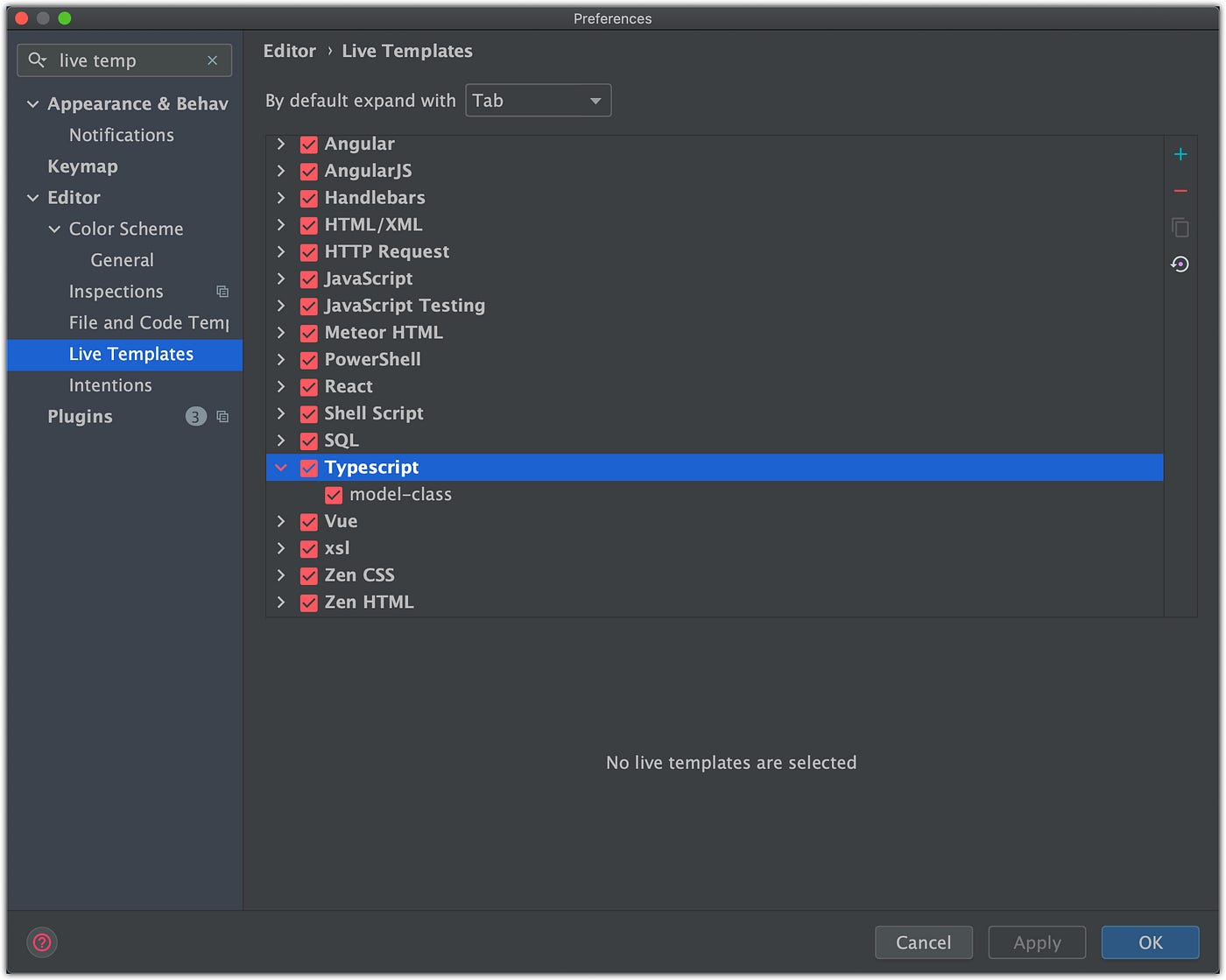Toggle the HTML/XML group checkbox
1226x980 pixels.
point(309,225)
